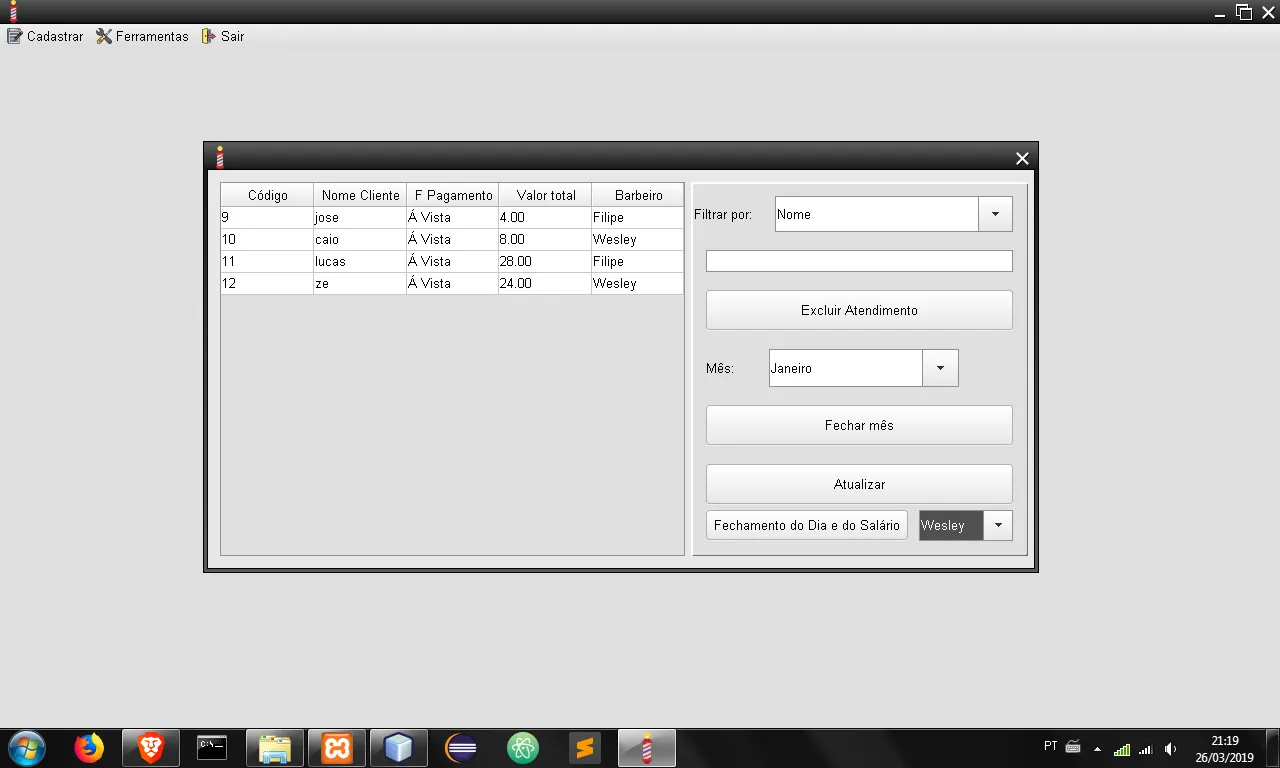The width and height of the screenshot is (1280, 768).
Task: Select the row with client ze
Action: [452, 283]
